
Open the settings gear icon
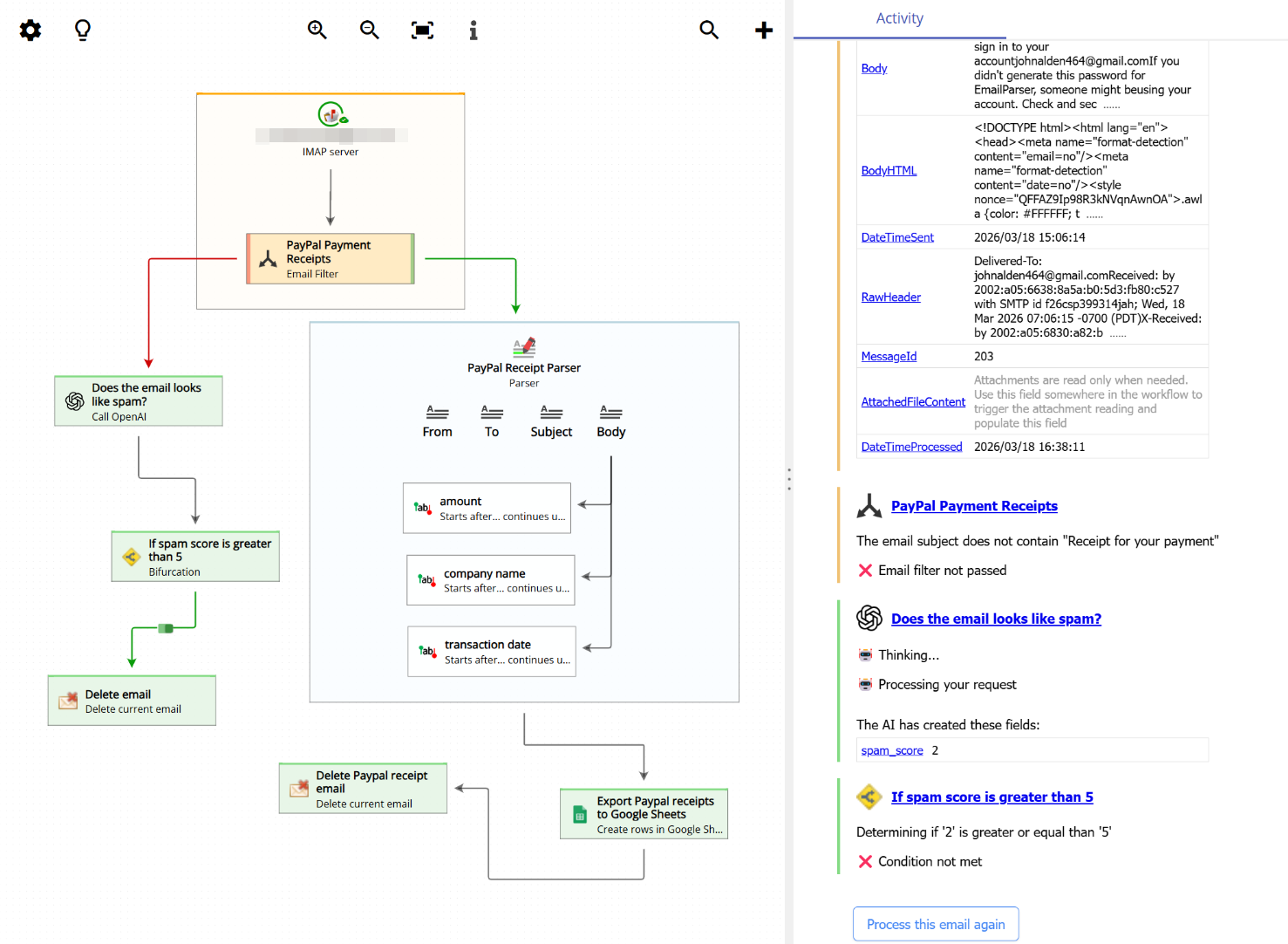30,30
